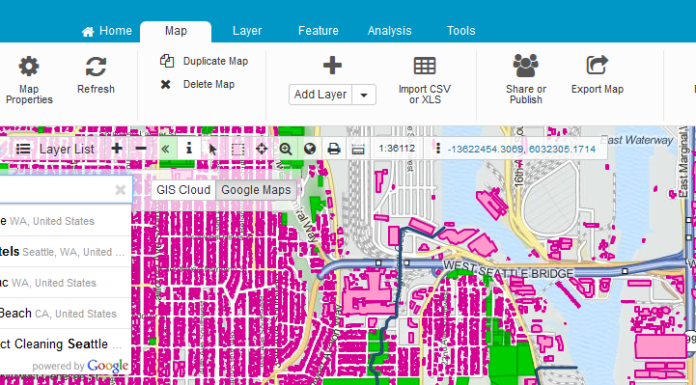Switch basemap to Google Maps
This screenshot has width=696, height=385.
pos(256,190)
